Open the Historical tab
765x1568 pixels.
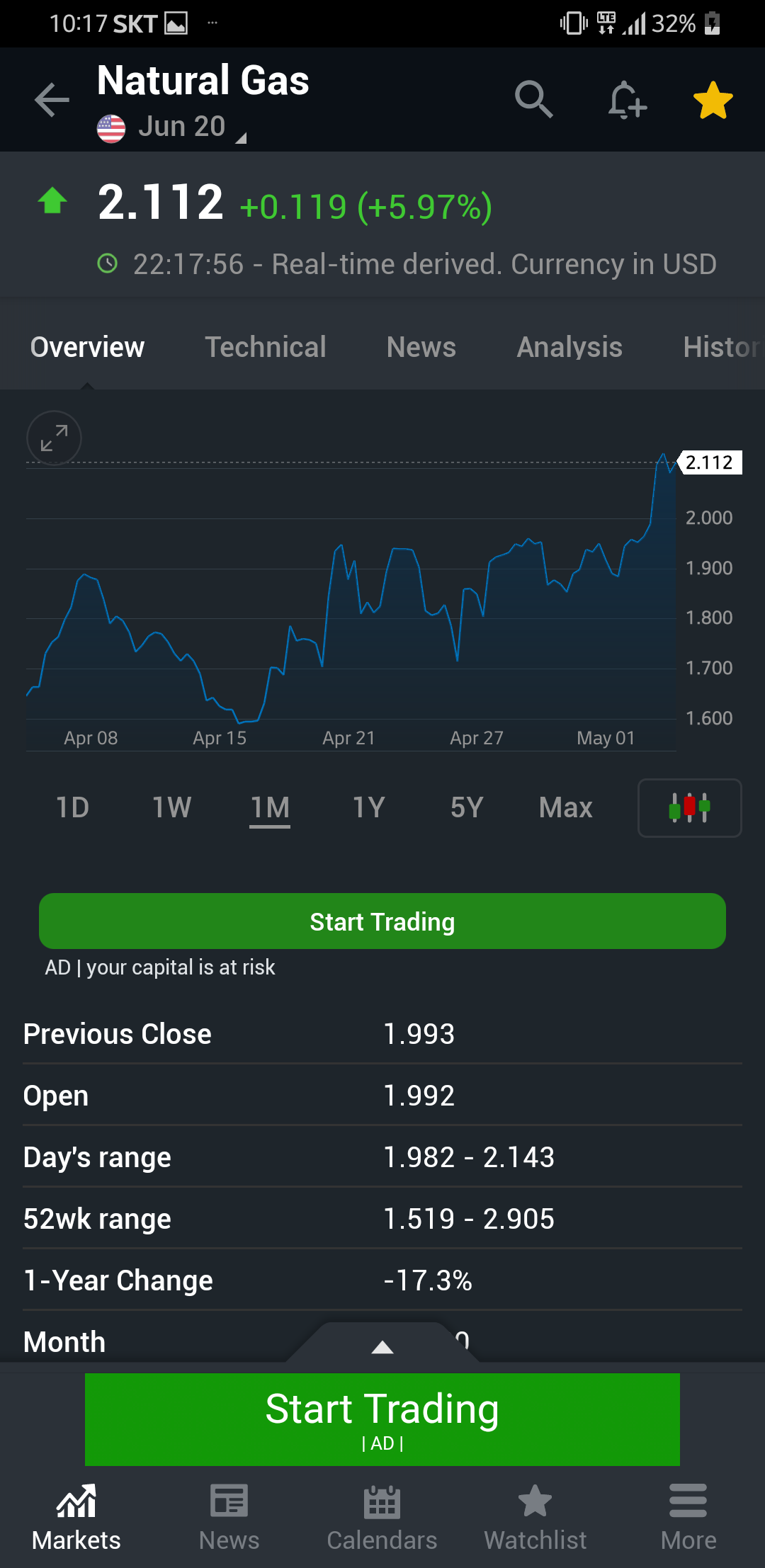tap(722, 347)
